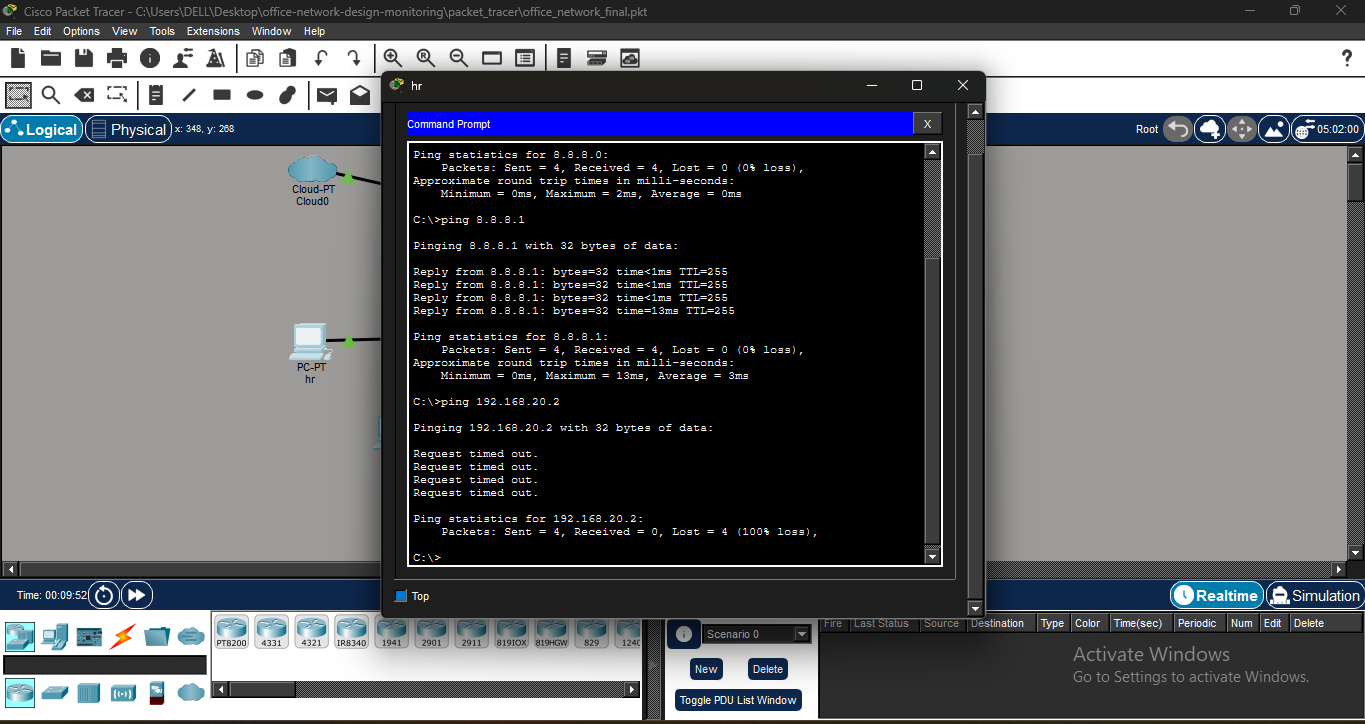Screen dimensions: 1365x724
Task: Select the Inspect magnifier tool
Action: (x=51, y=95)
